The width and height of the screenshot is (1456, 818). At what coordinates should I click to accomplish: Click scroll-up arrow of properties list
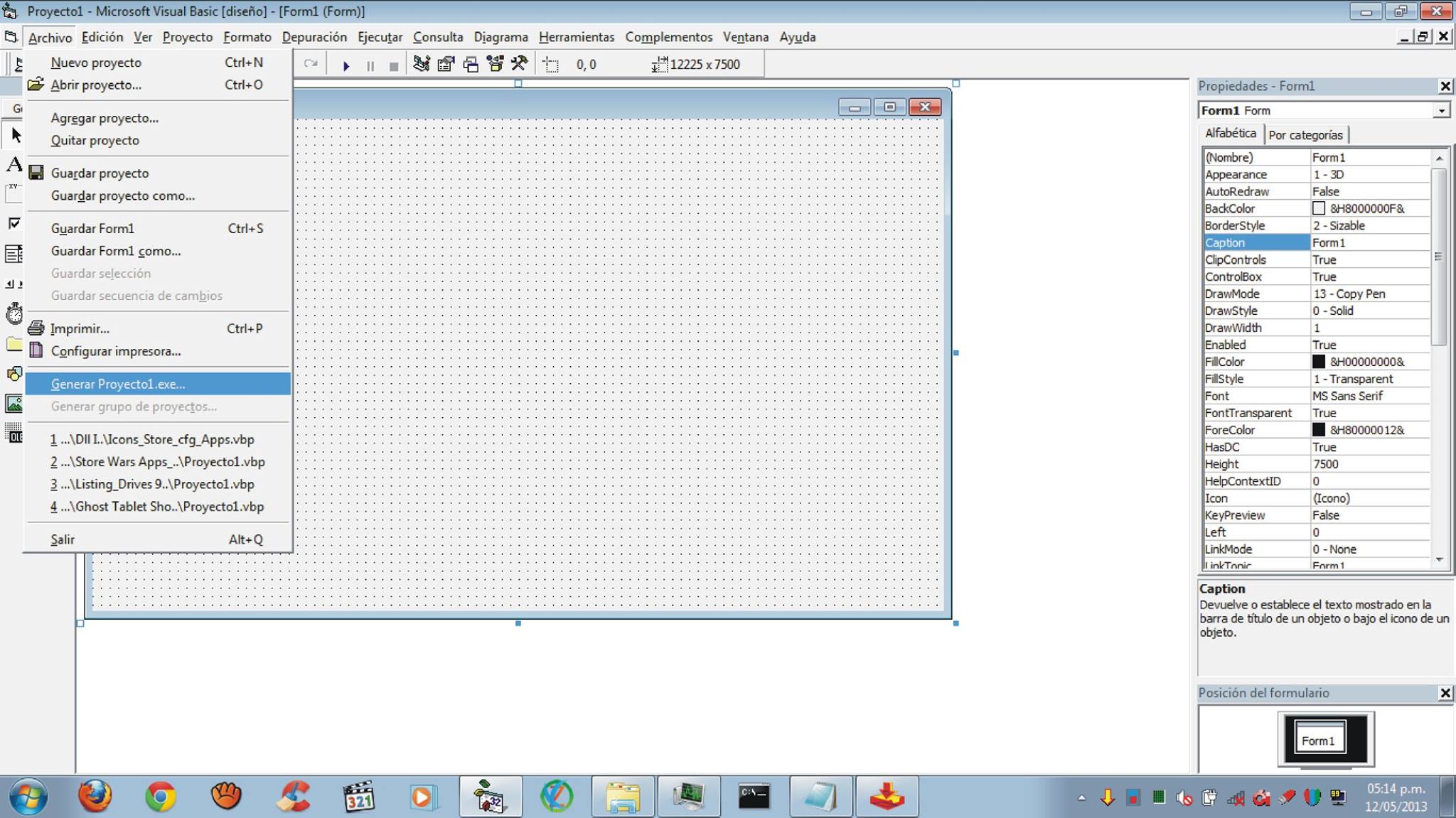pyautogui.click(x=1440, y=158)
